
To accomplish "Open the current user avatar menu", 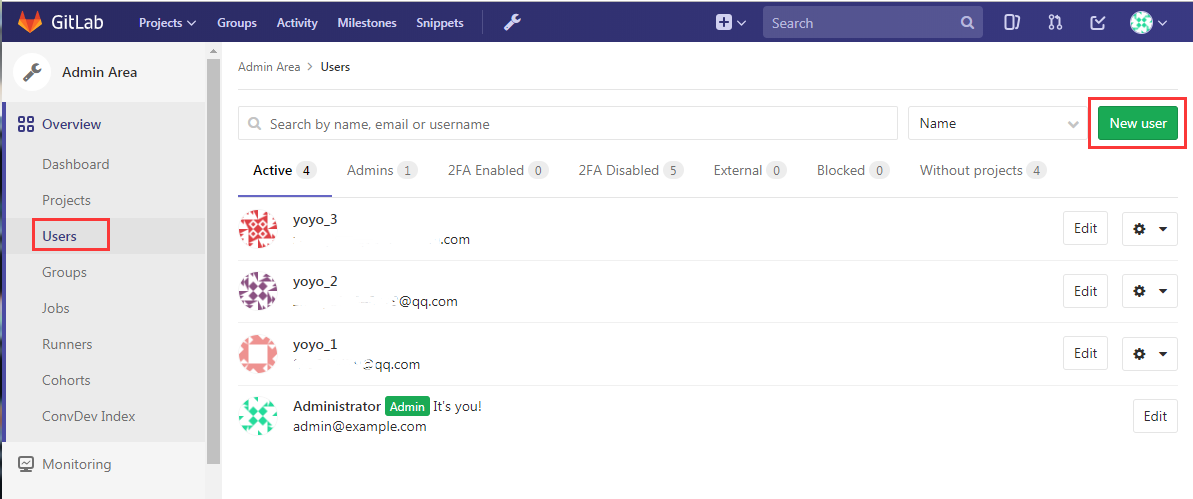I will point(1149,22).
